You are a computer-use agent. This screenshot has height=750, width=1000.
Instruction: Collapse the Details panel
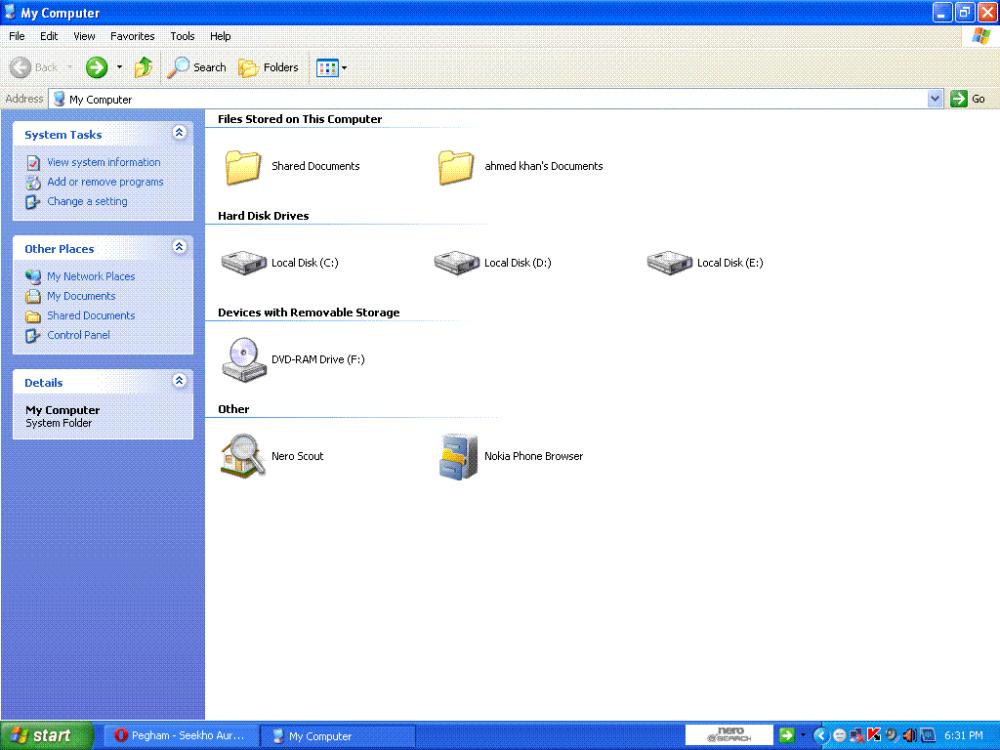[x=179, y=381]
